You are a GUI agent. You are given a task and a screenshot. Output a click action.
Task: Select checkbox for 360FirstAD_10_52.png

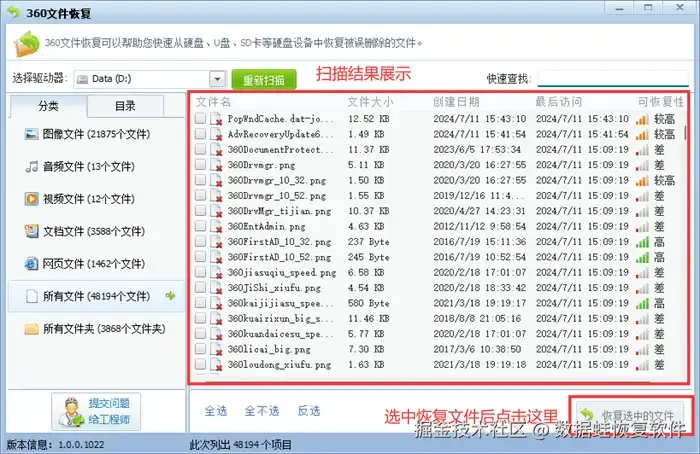point(200,256)
